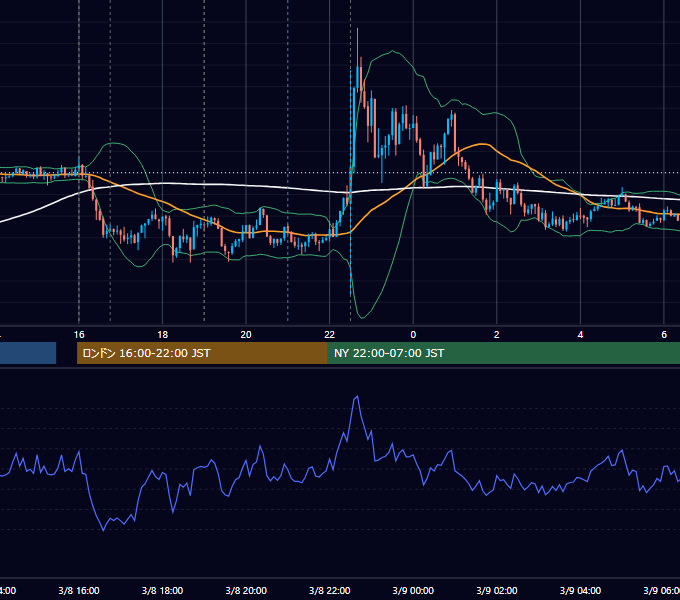Click the 3/8 16:00 time label

[79, 590]
